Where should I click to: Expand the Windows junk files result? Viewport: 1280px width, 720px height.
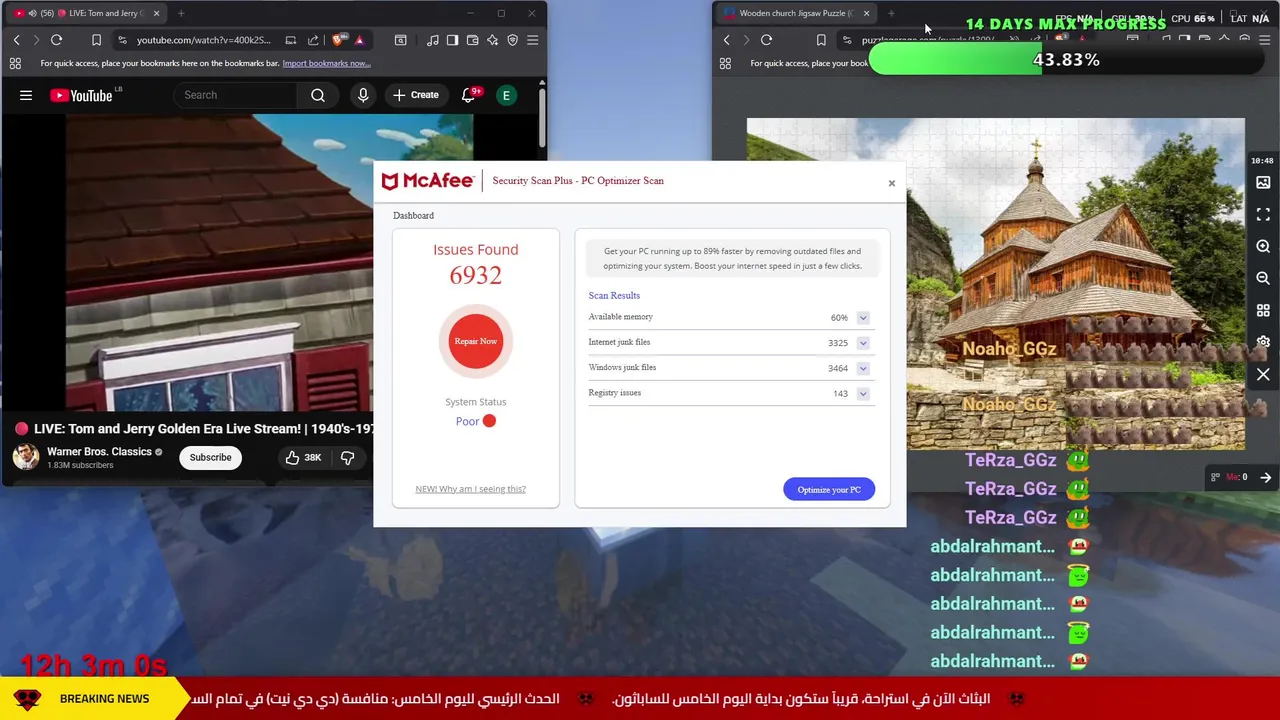pos(863,368)
